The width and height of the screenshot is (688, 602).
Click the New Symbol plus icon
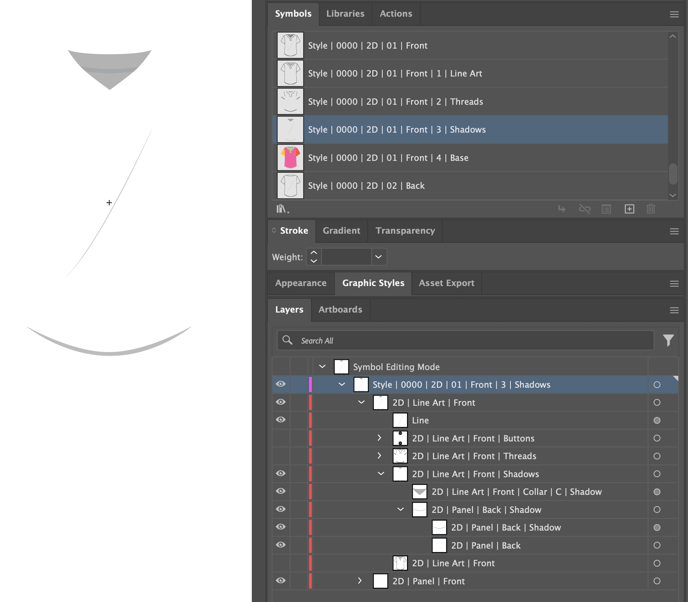[x=629, y=209]
